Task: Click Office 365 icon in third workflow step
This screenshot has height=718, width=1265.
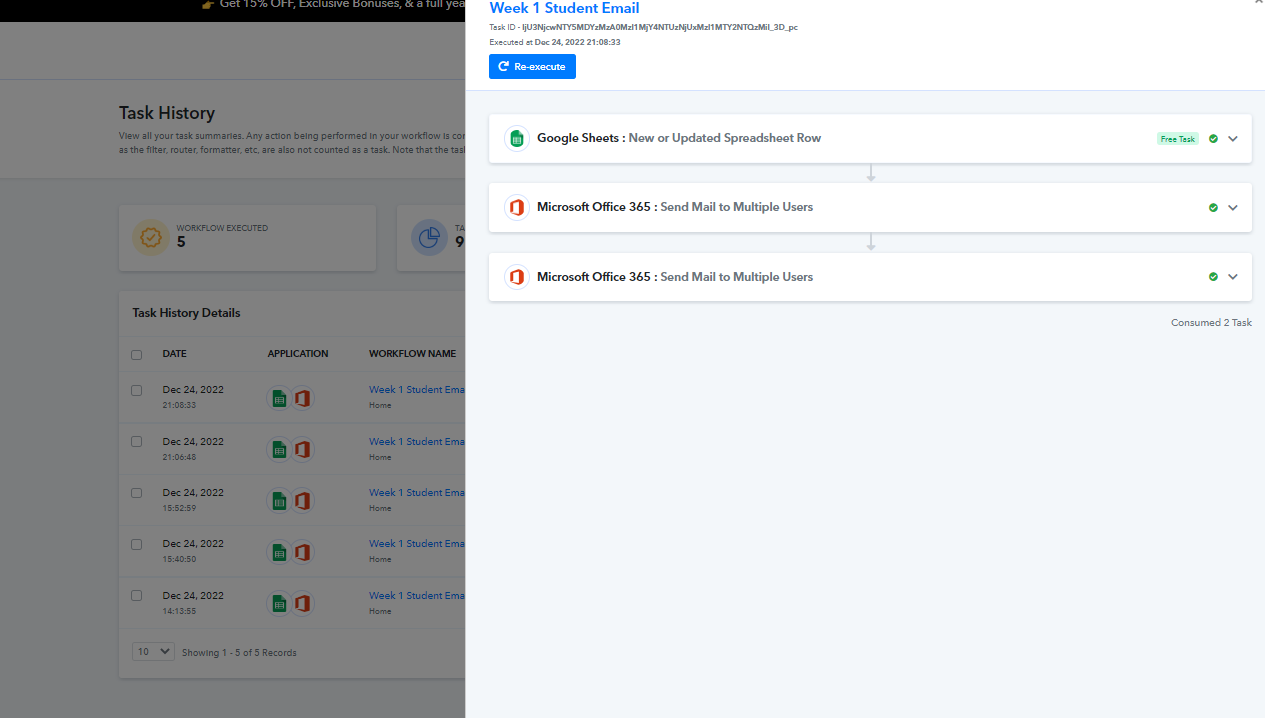Action: 516,277
